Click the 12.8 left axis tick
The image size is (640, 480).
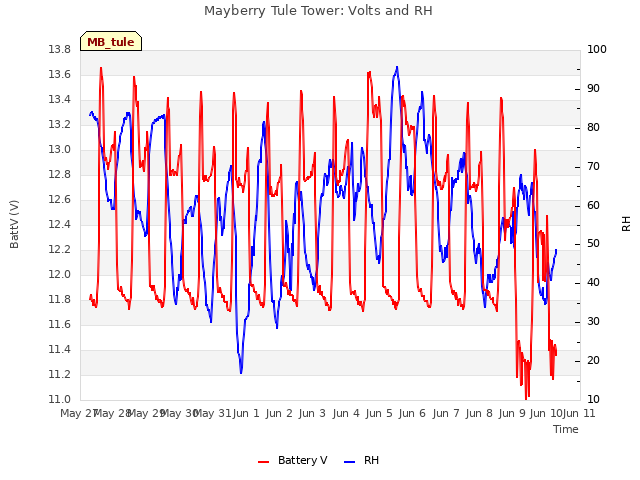[x=60, y=174]
